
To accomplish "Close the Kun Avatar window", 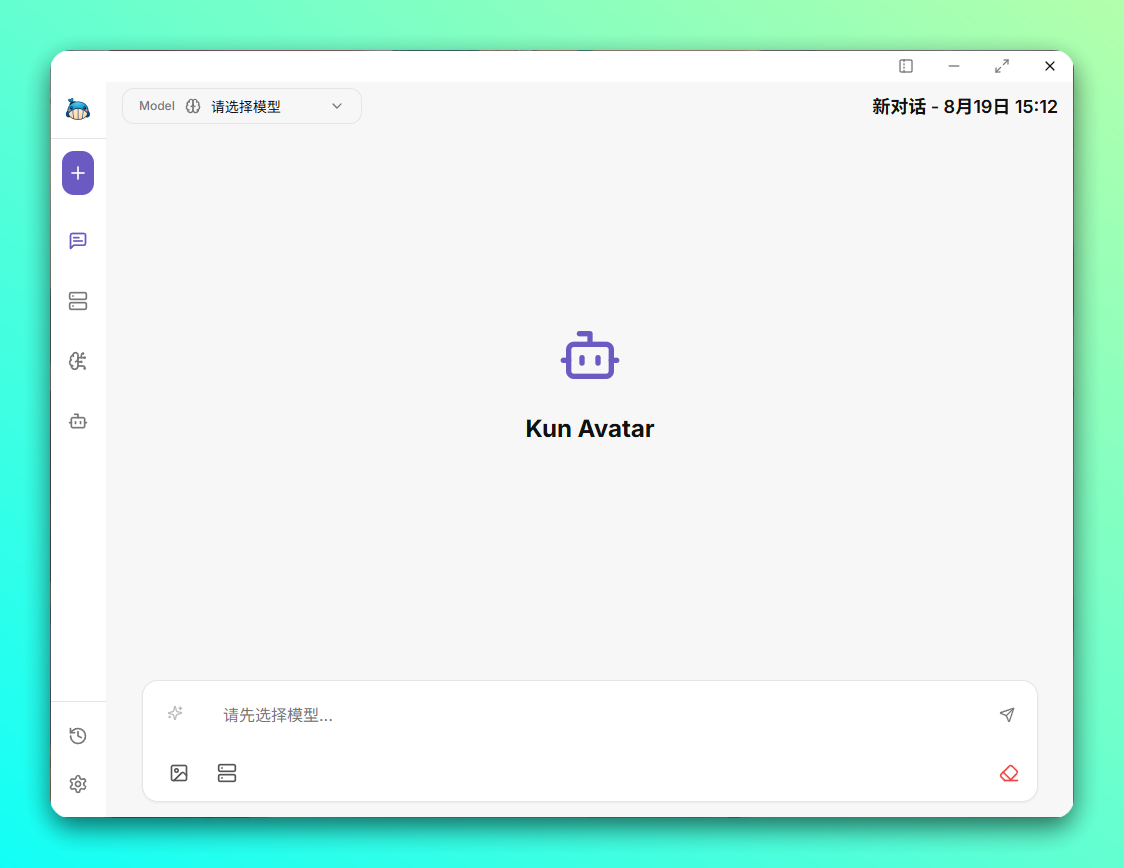I will pos(1050,66).
